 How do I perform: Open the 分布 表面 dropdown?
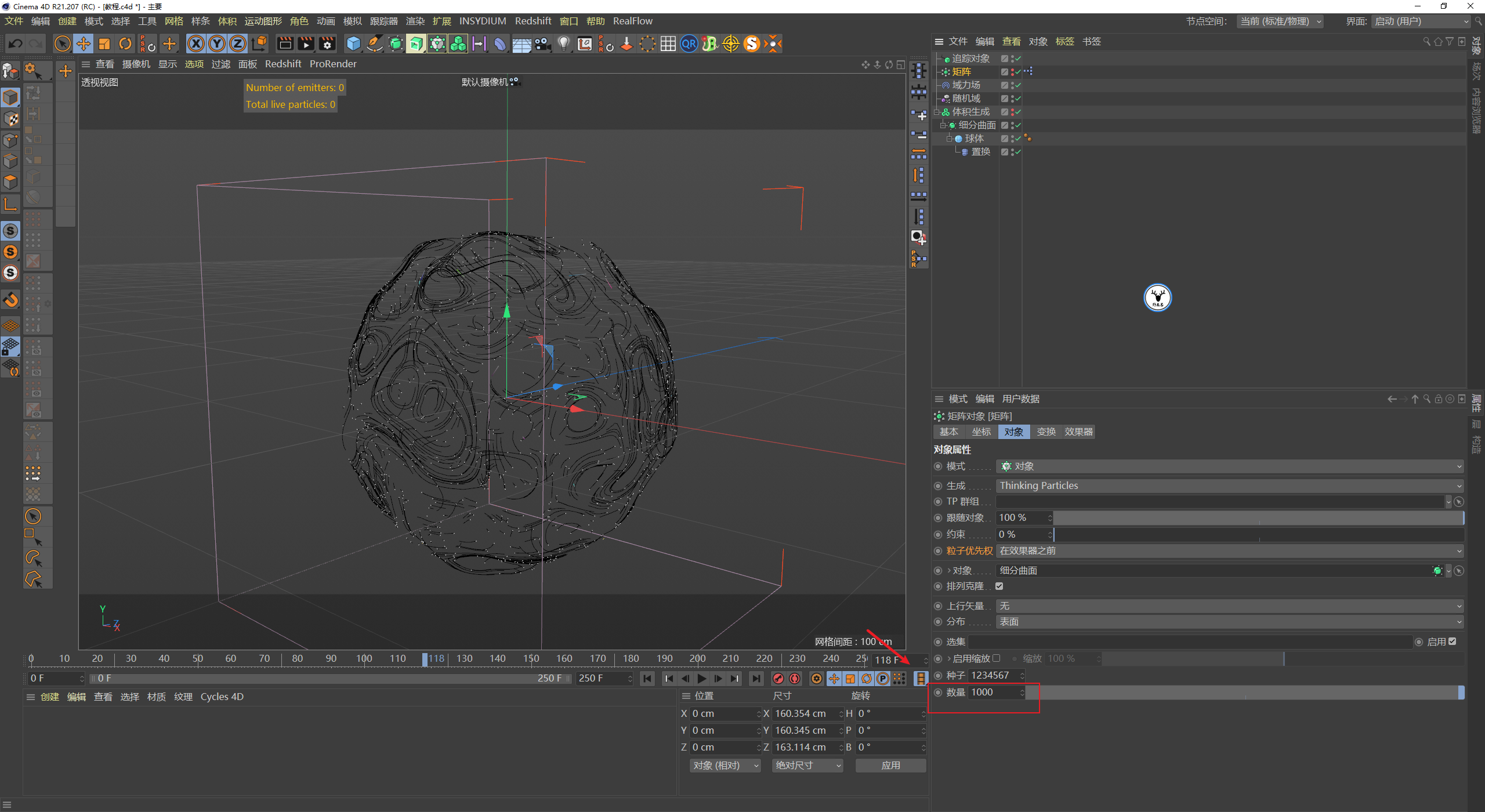click(x=1229, y=622)
